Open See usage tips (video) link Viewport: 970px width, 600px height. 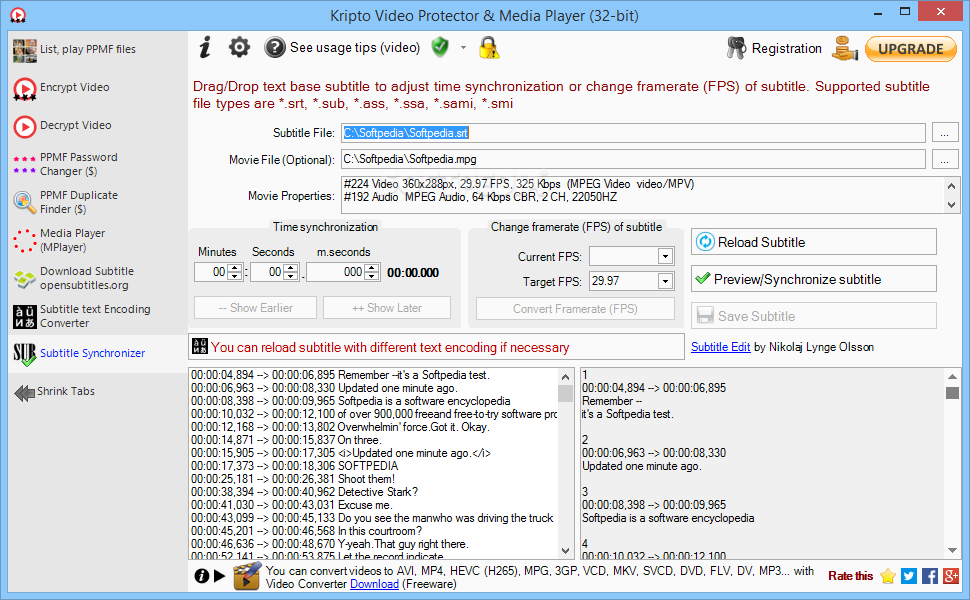coord(355,48)
